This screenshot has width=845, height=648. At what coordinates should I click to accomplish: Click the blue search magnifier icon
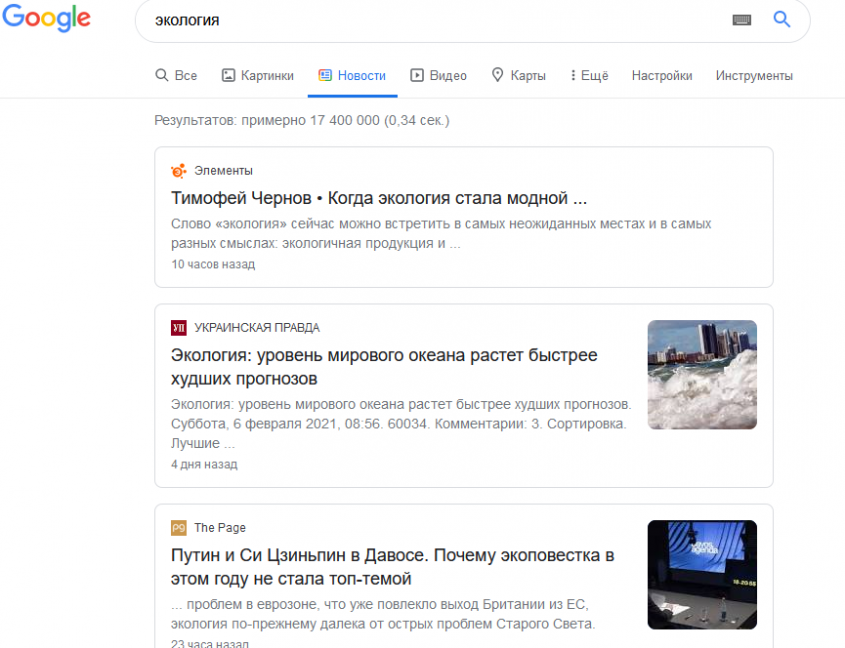coord(782,19)
